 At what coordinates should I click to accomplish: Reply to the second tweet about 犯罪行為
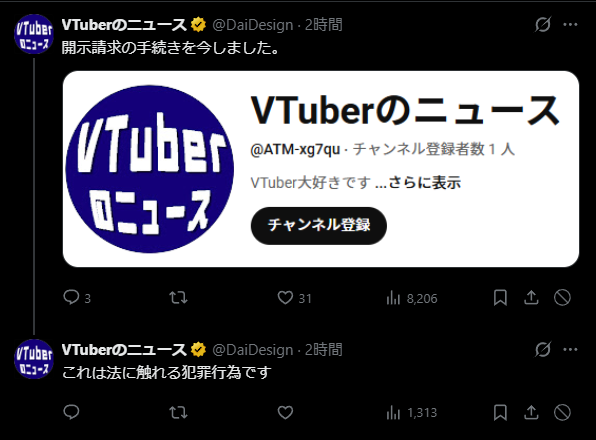pyautogui.click(x=71, y=412)
